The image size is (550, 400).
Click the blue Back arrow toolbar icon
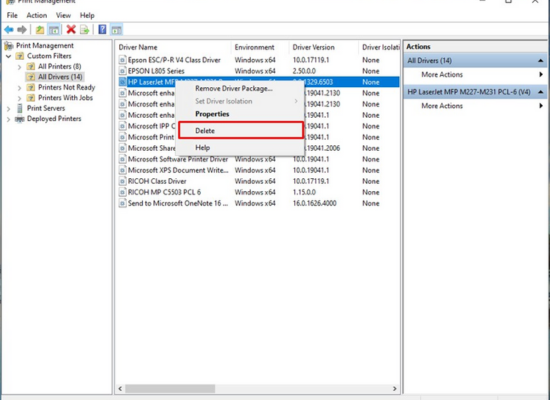9,30
